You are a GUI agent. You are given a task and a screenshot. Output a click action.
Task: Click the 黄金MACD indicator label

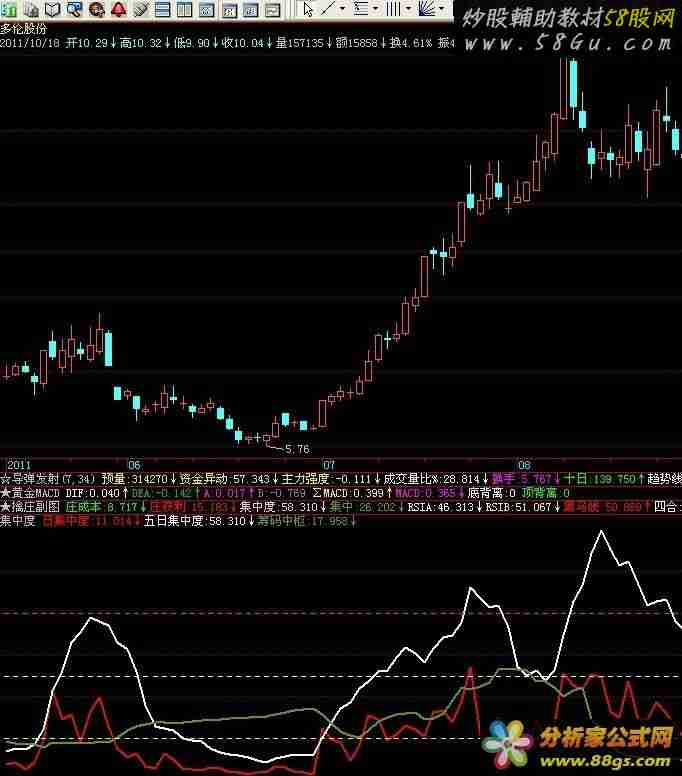pos(30,493)
